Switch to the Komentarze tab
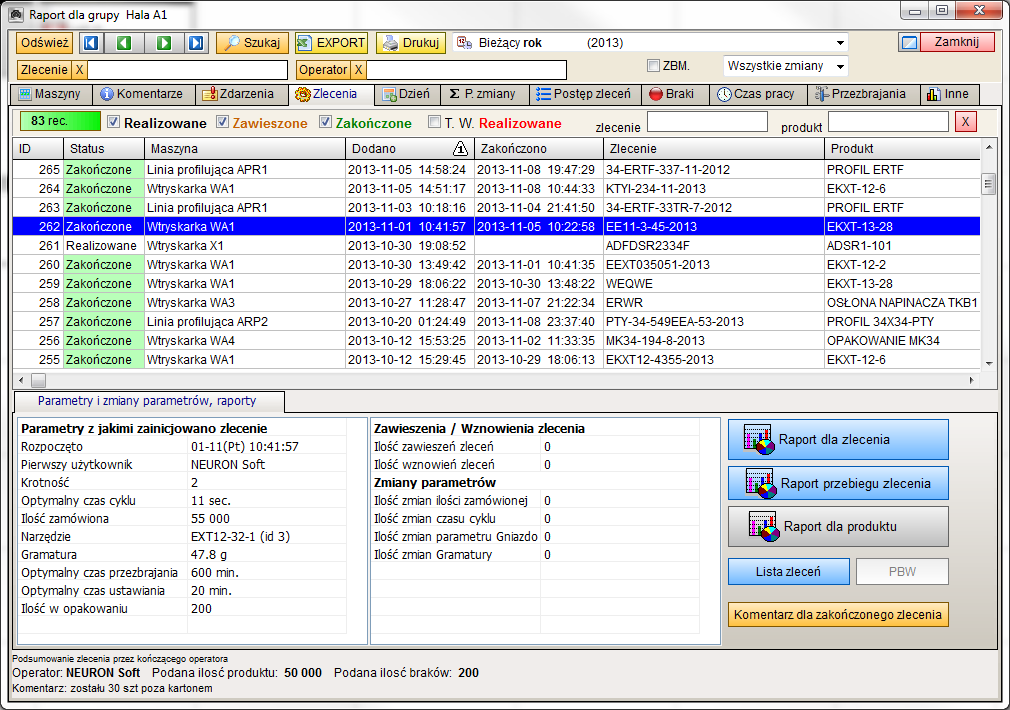The image size is (1010, 710). [142, 94]
